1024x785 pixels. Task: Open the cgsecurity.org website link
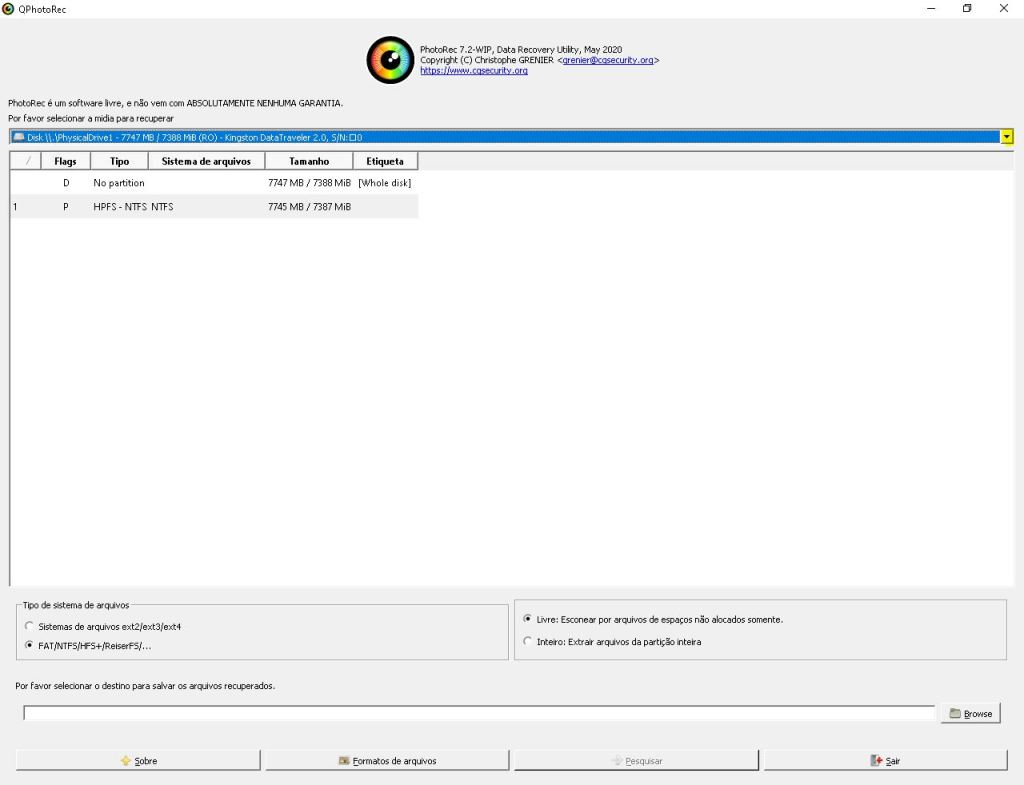click(473, 71)
